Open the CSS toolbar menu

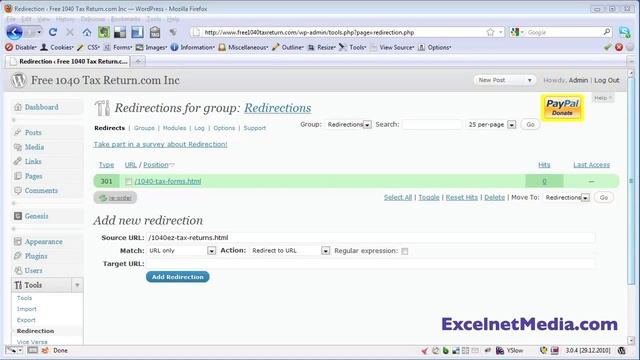click(88, 47)
